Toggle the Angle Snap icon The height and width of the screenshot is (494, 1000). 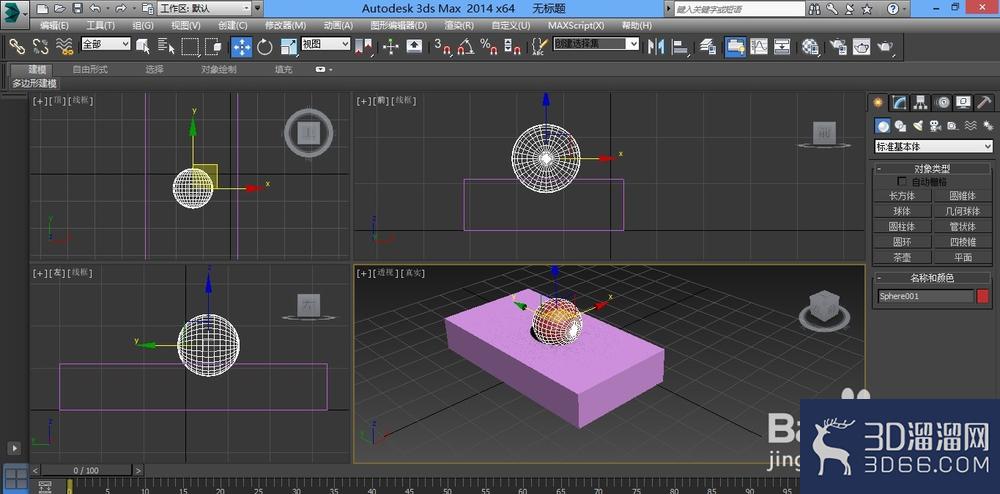[466, 46]
